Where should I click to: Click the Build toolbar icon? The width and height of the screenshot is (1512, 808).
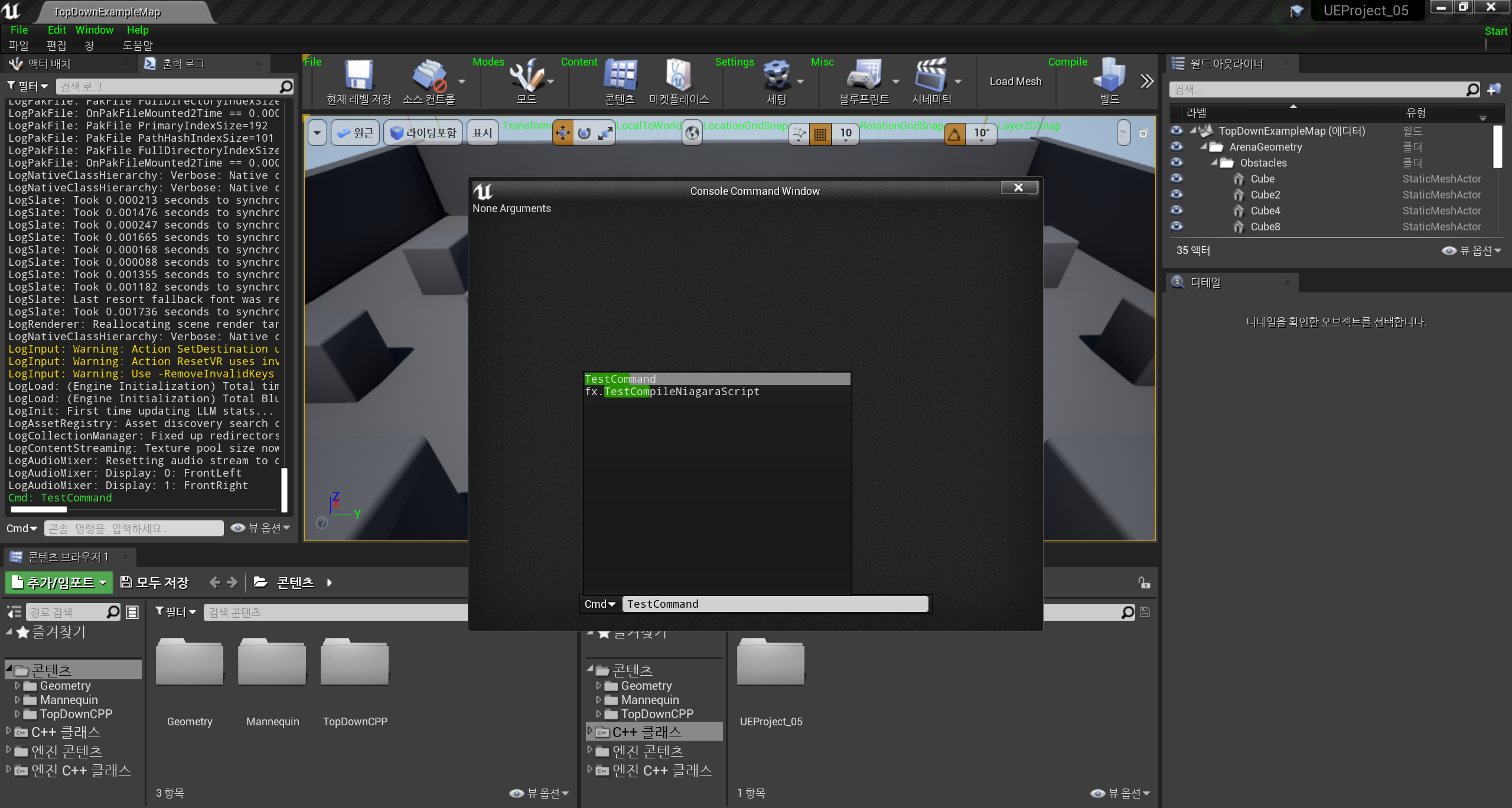click(1109, 76)
